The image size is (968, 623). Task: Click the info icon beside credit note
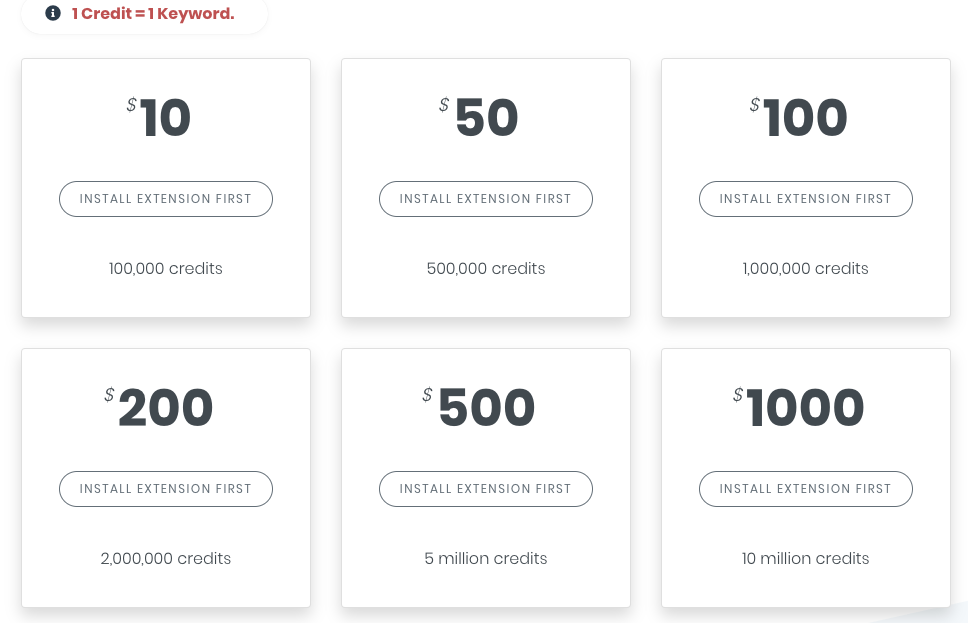pos(54,14)
